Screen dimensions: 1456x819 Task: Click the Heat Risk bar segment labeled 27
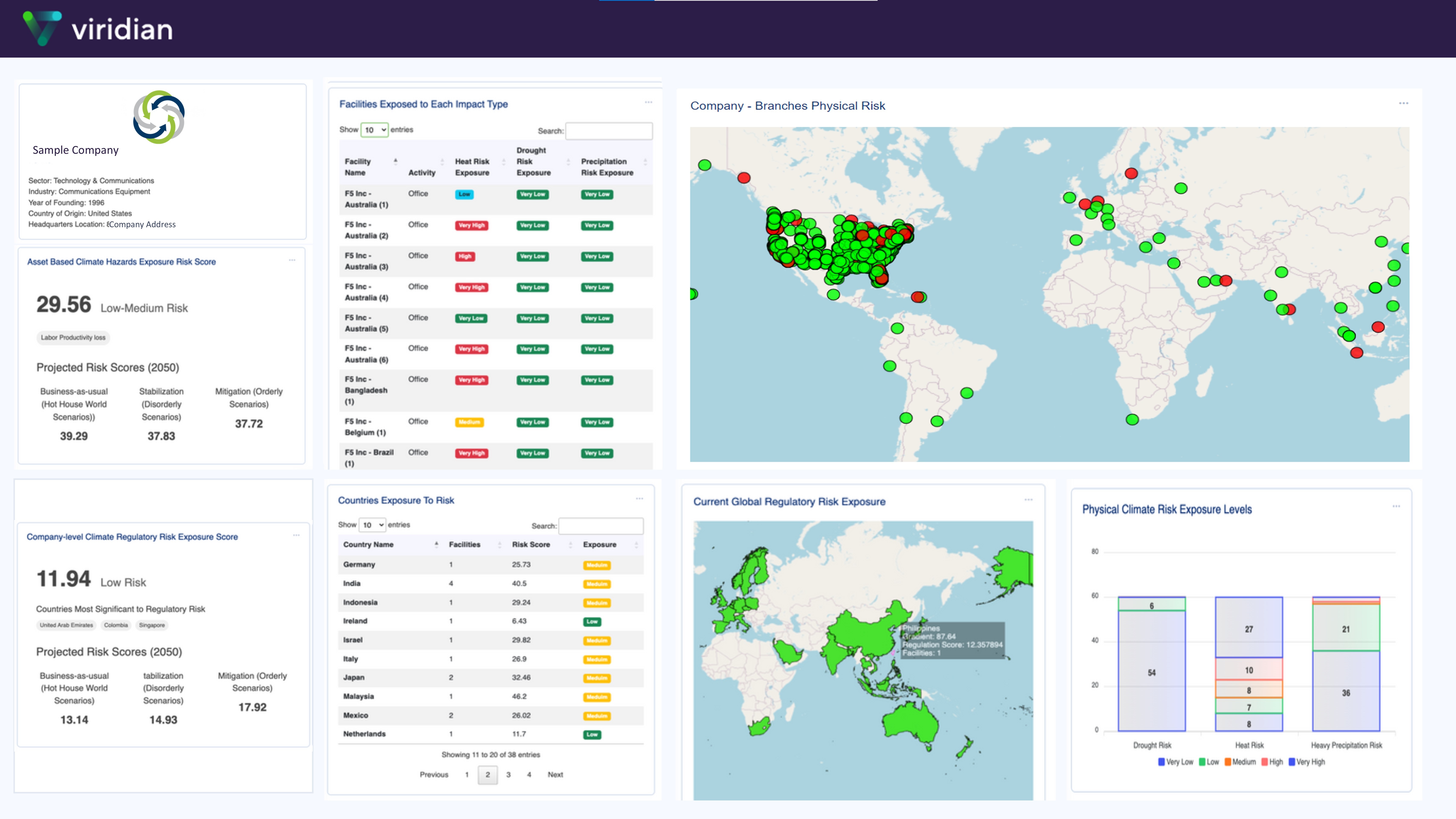pos(1249,627)
